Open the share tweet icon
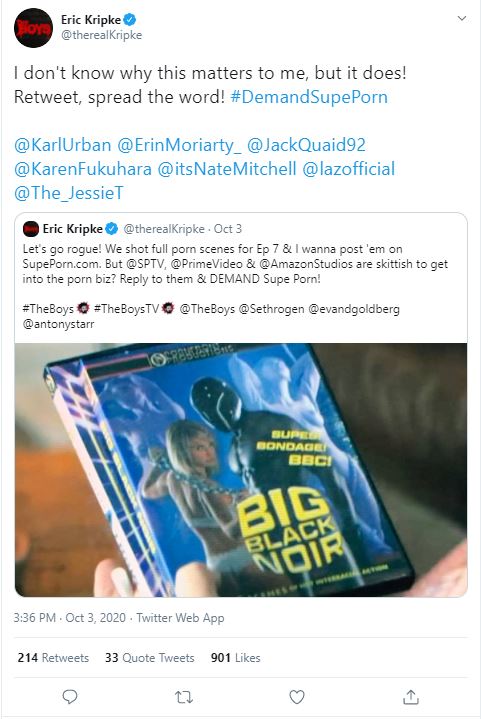481x719 pixels. coord(411,697)
